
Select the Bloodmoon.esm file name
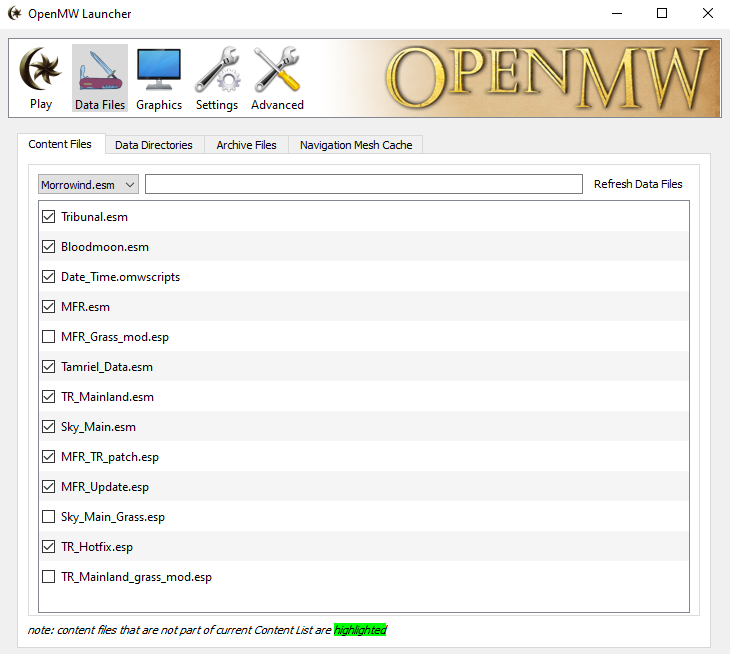105,247
